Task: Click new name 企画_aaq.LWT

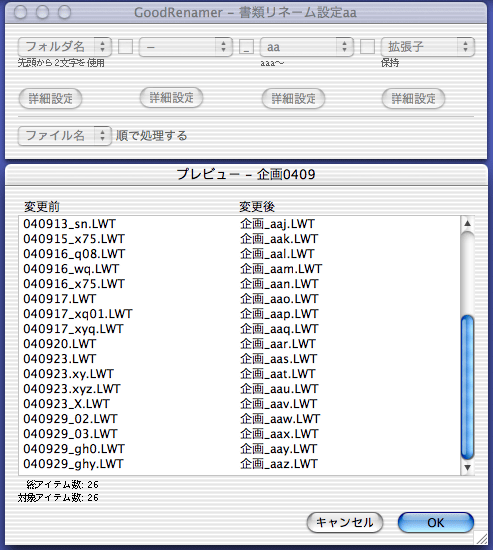Action: 279,329
